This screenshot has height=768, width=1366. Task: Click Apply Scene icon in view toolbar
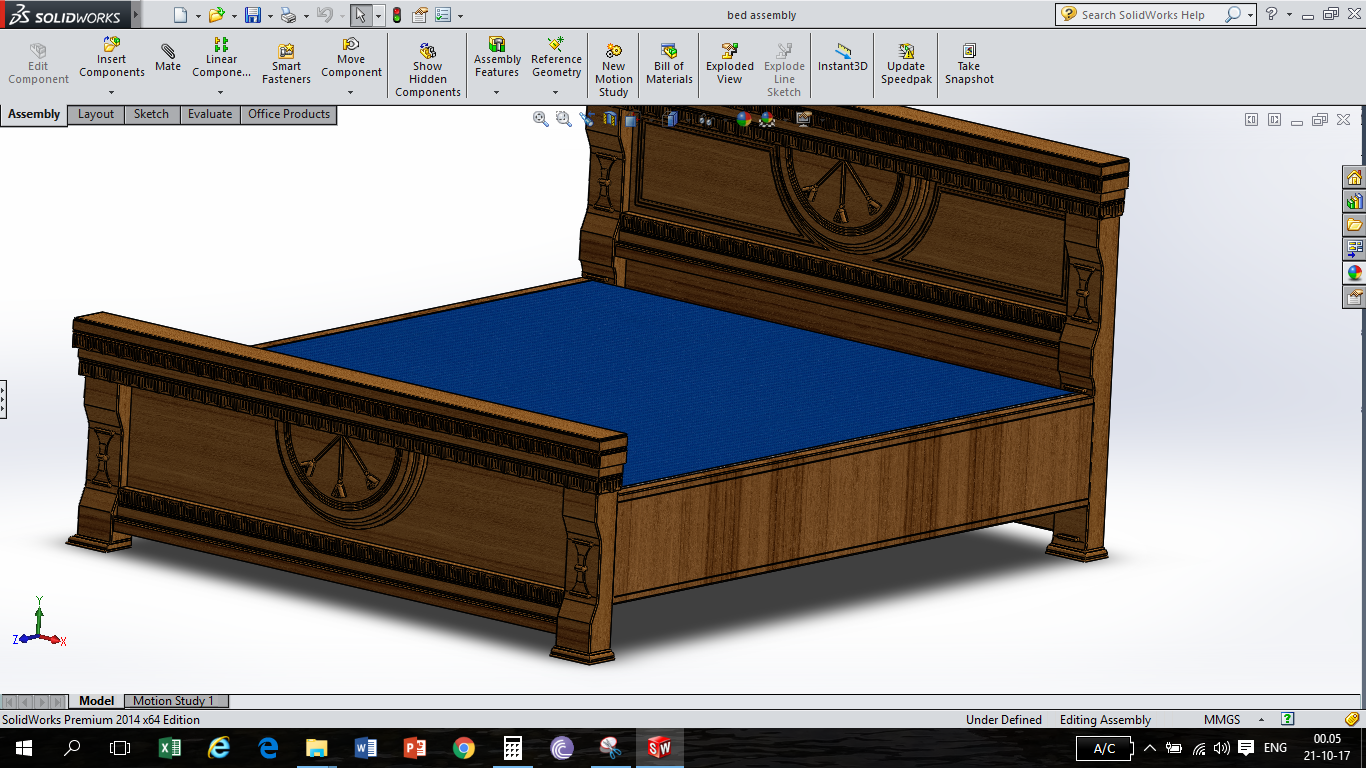coord(767,119)
